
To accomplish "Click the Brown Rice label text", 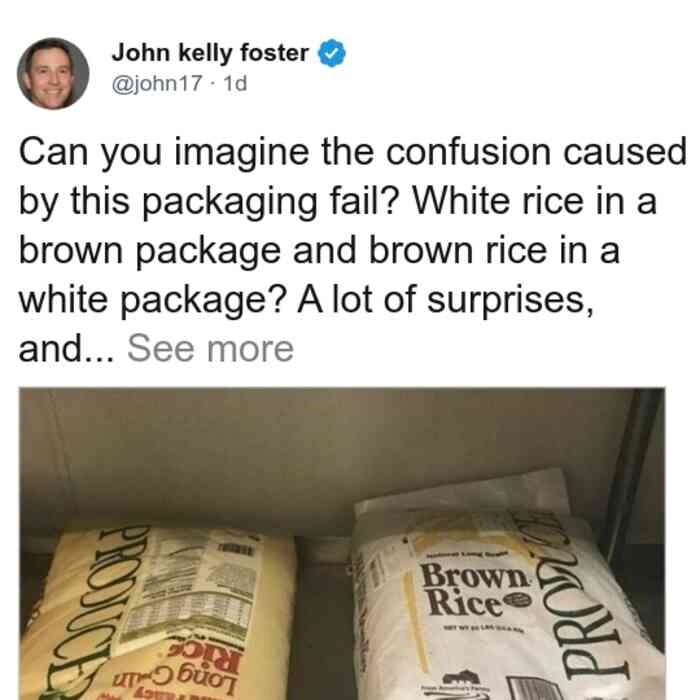I will click(473, 588).
